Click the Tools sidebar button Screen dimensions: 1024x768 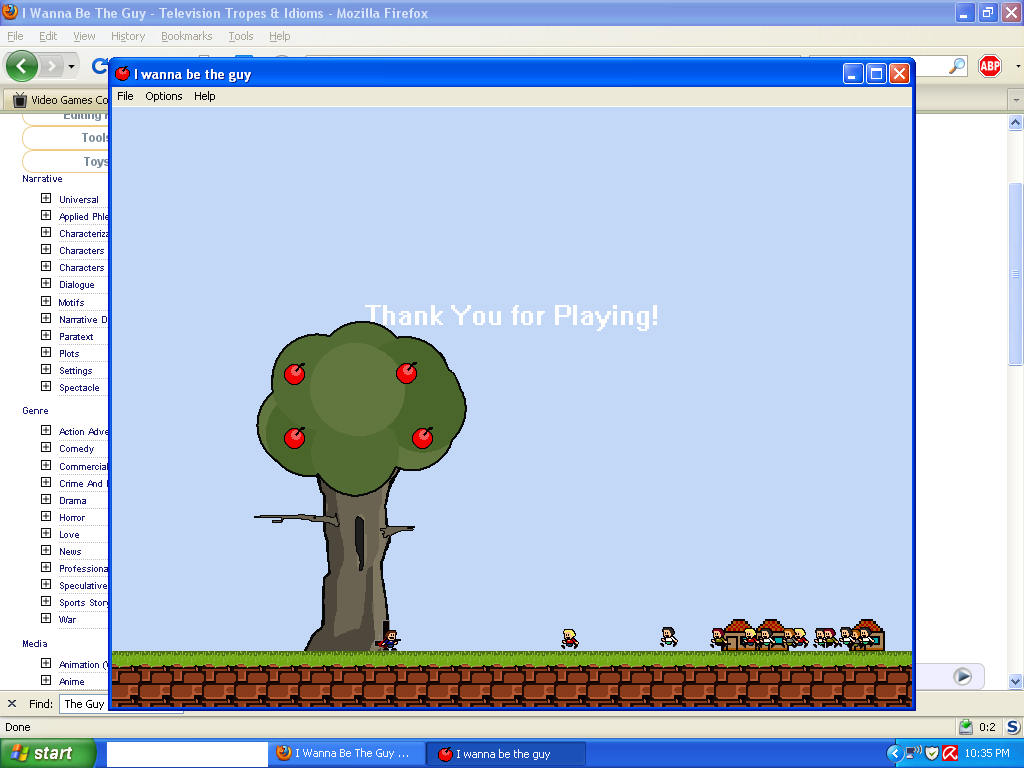coord(65,138)
